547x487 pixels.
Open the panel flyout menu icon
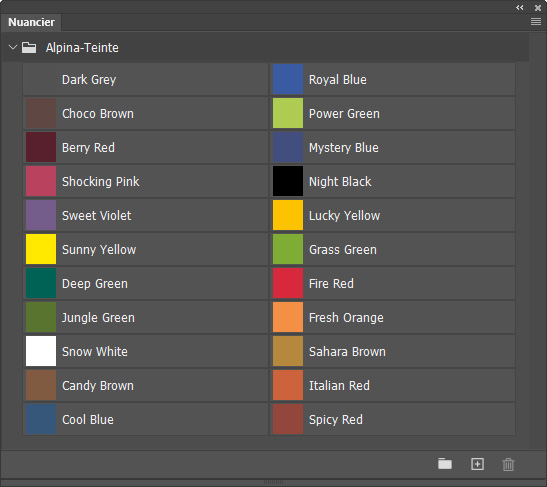[x=535, y=22]
